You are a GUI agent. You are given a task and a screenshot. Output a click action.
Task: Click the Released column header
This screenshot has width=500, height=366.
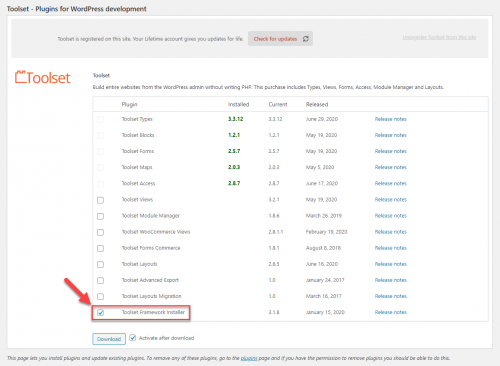tap(317, 104)
